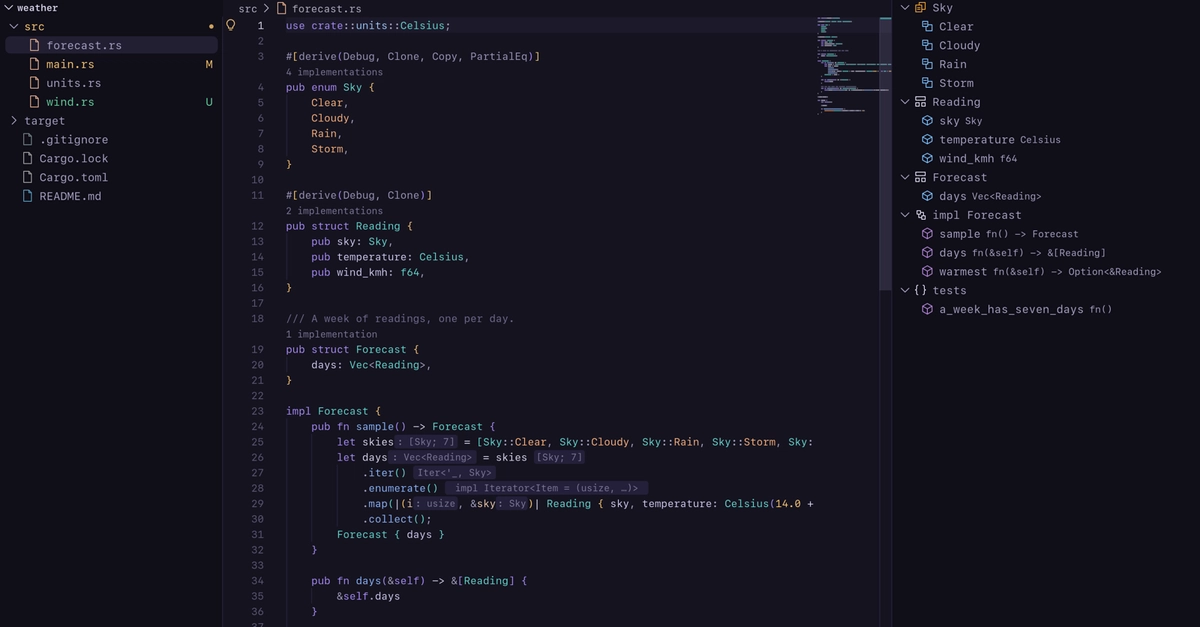Click the U git status marker on wind.rs

209,102
